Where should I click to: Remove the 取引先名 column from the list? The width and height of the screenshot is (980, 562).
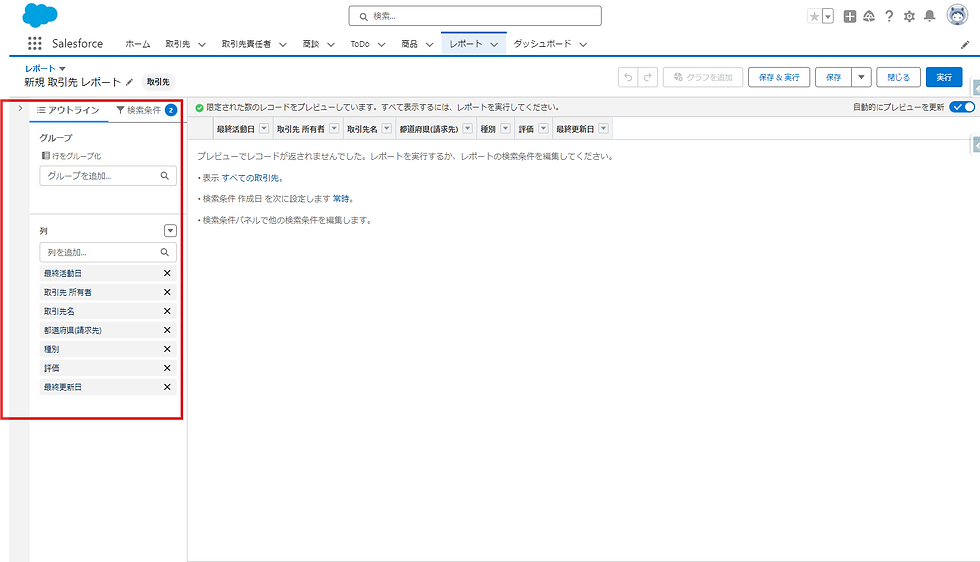pos(167,311)
